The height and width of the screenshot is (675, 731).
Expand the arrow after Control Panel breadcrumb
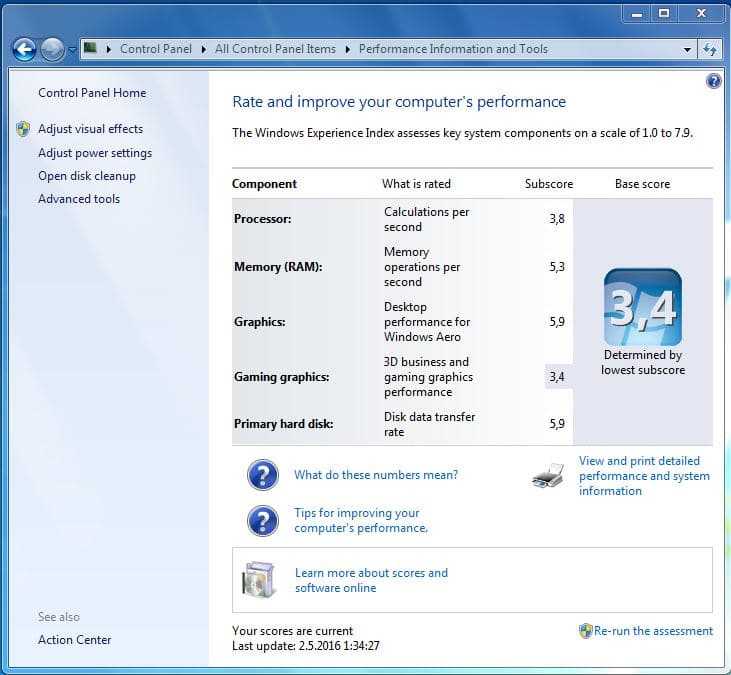point(204,49)
